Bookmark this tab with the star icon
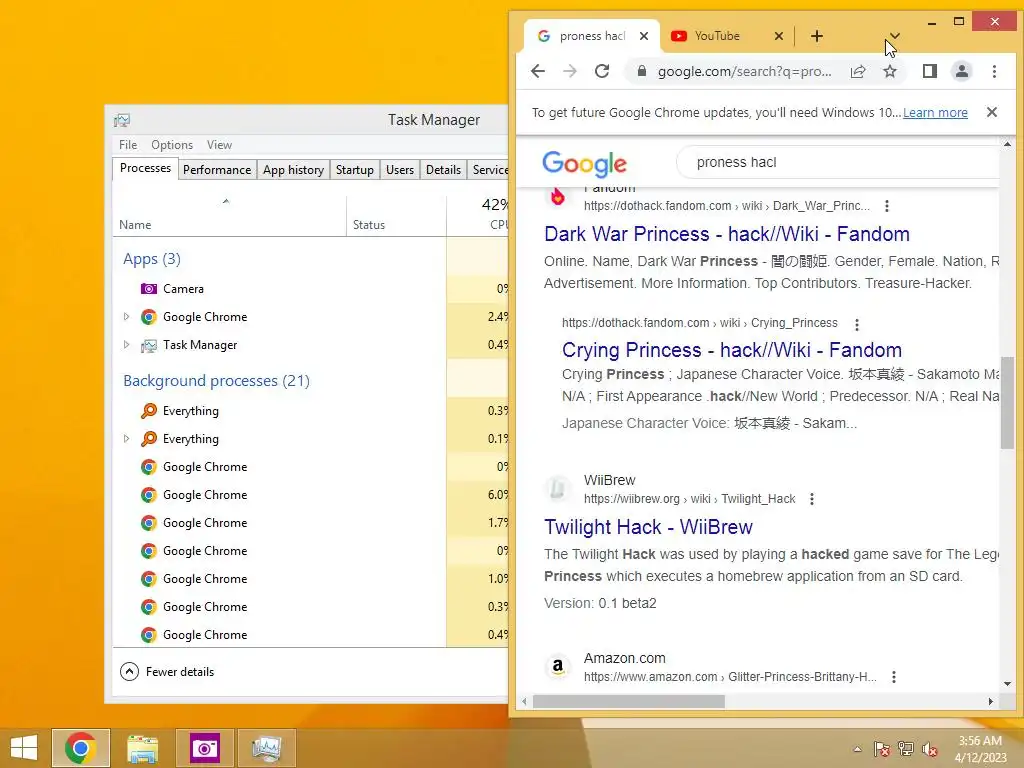This screenshot has width=1024, height=768. 890,71
